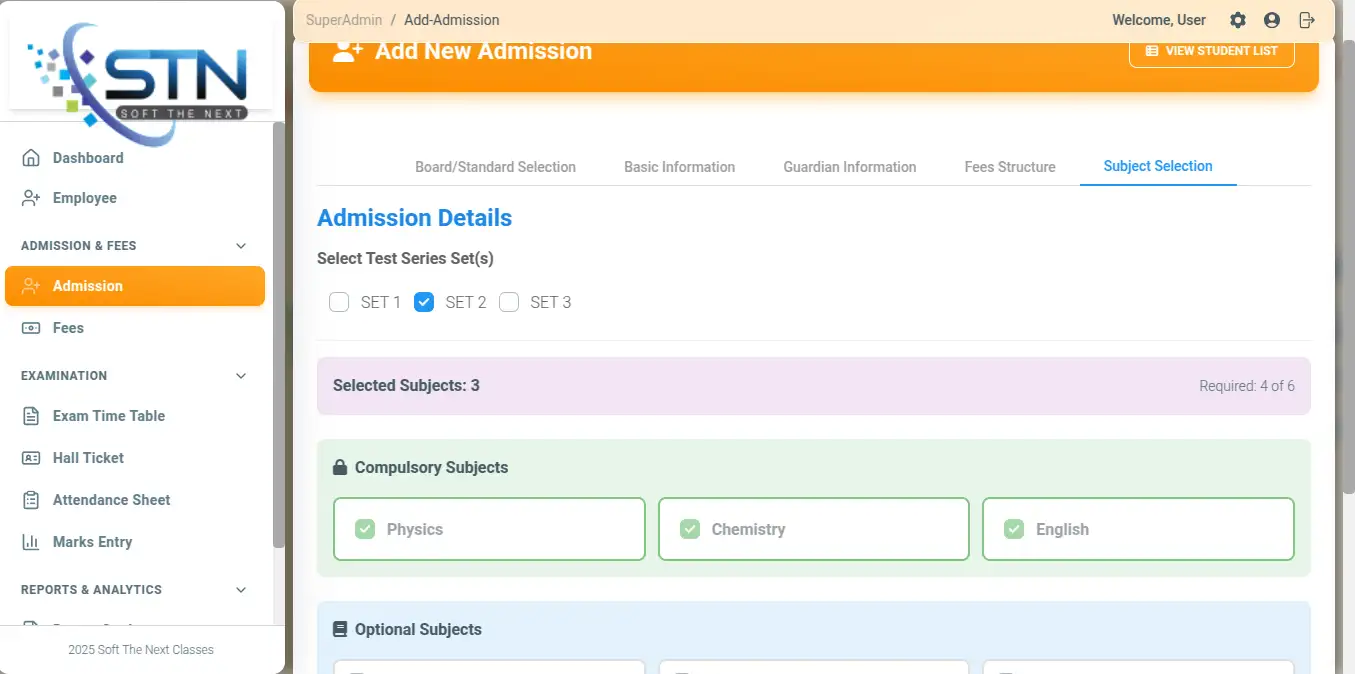1355x674 pixels.
Task: Click the Fees money icon
Action: tap(31, 328)
